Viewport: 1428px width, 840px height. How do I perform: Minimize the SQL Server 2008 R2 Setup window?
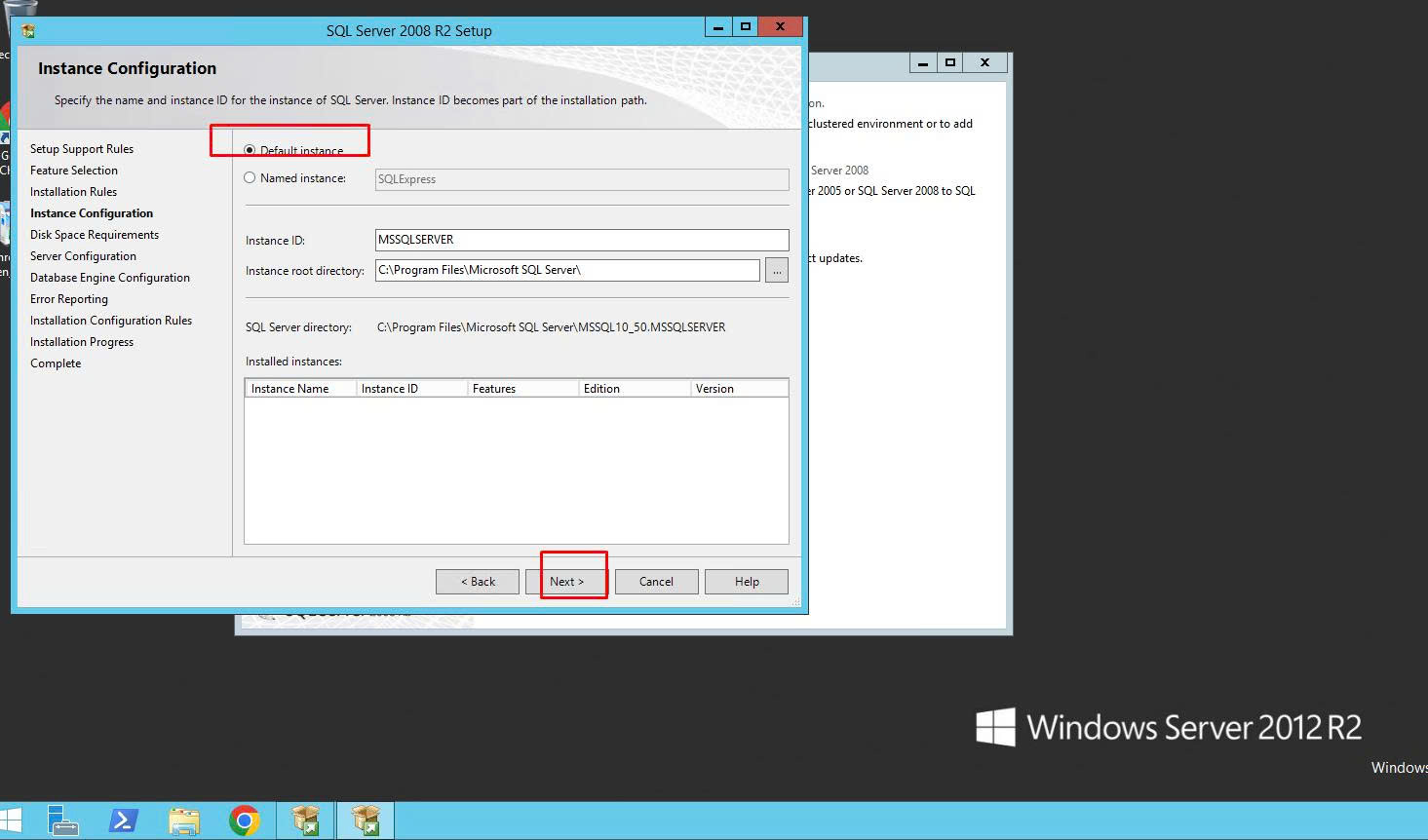[718, 27]
